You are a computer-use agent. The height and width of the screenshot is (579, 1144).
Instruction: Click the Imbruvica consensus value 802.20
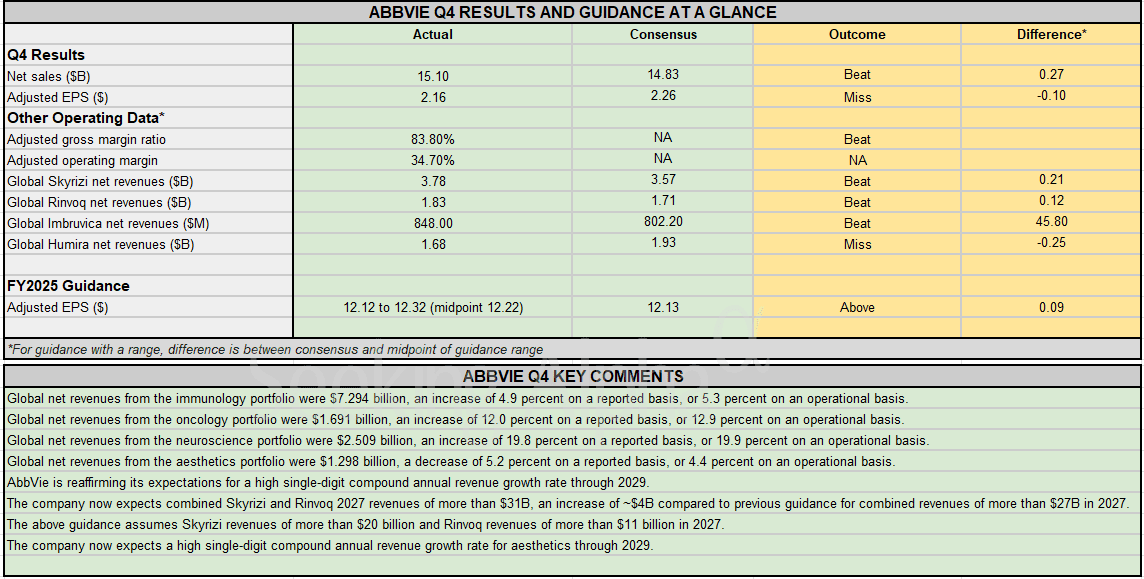pyautogui.click(x=662, y=222)
